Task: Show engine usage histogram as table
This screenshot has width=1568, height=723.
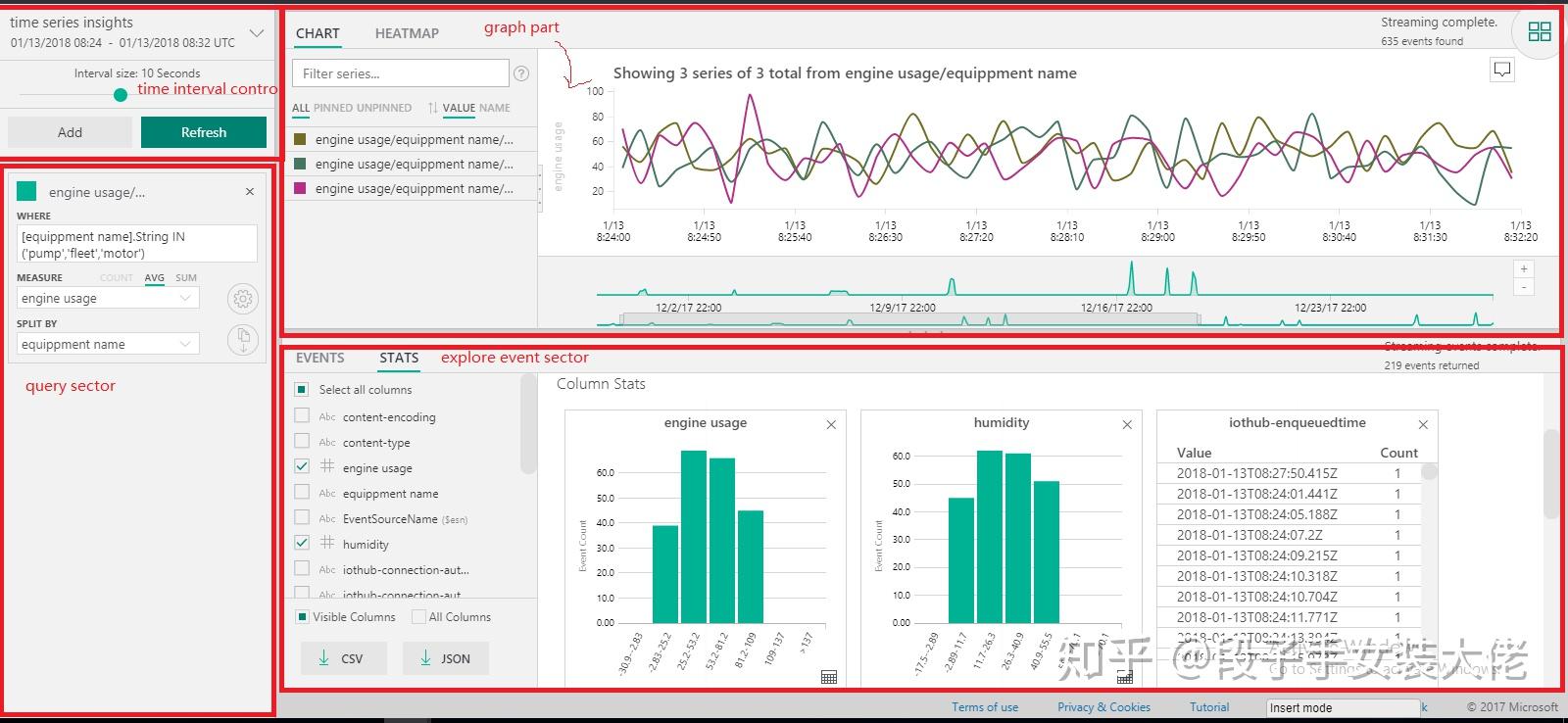Action: click(828, 677)
